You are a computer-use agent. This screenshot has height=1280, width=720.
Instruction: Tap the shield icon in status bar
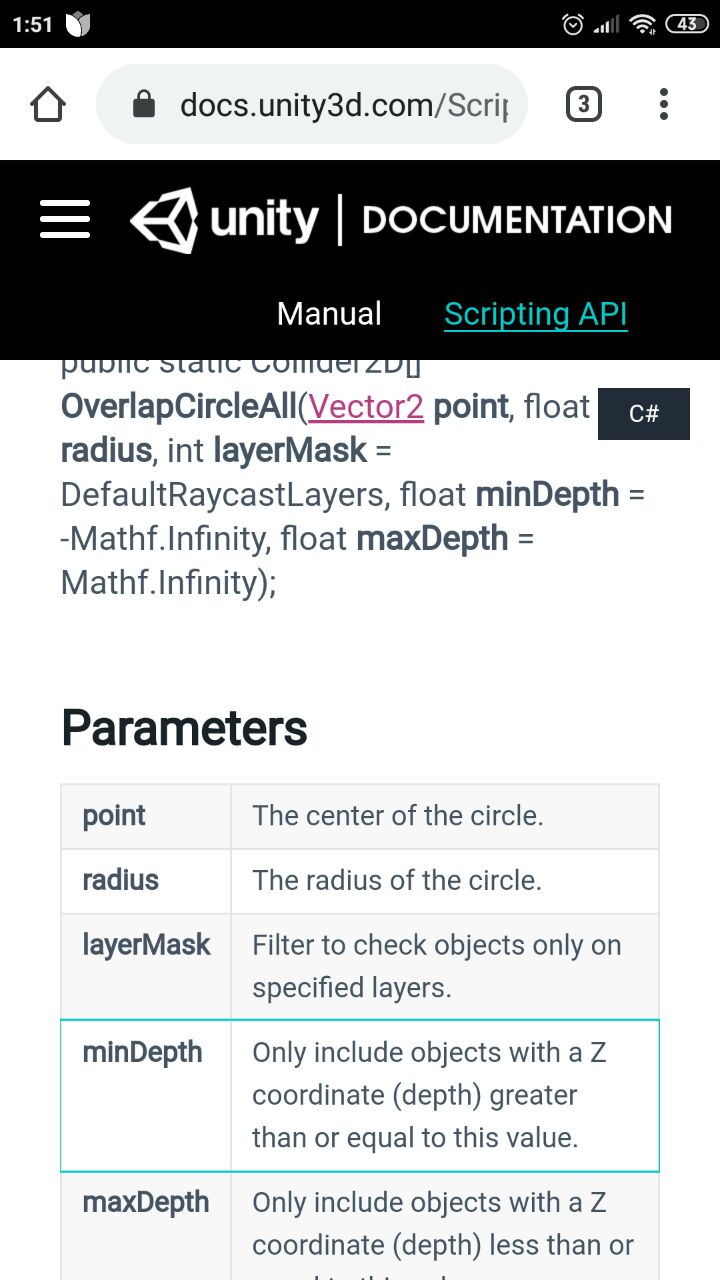point(78,25)
